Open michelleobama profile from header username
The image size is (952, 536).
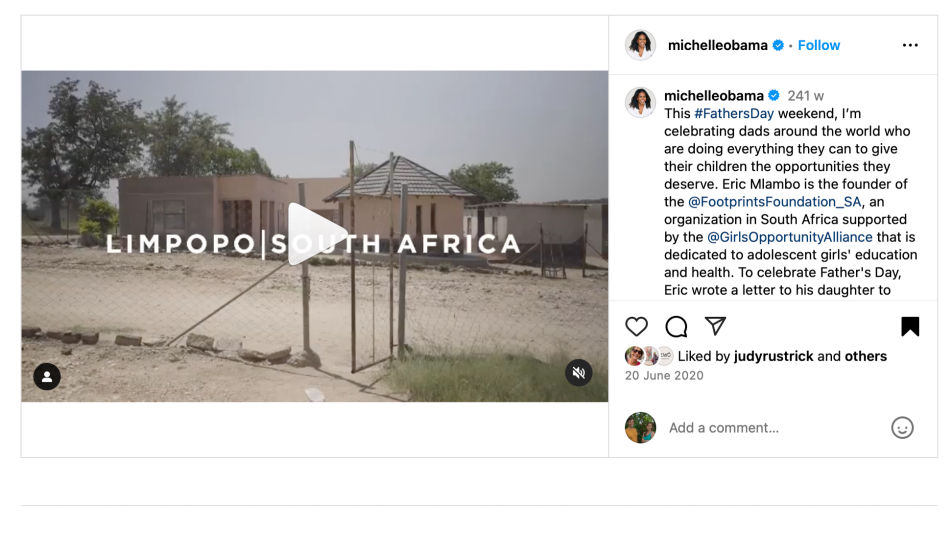[717, 45]
